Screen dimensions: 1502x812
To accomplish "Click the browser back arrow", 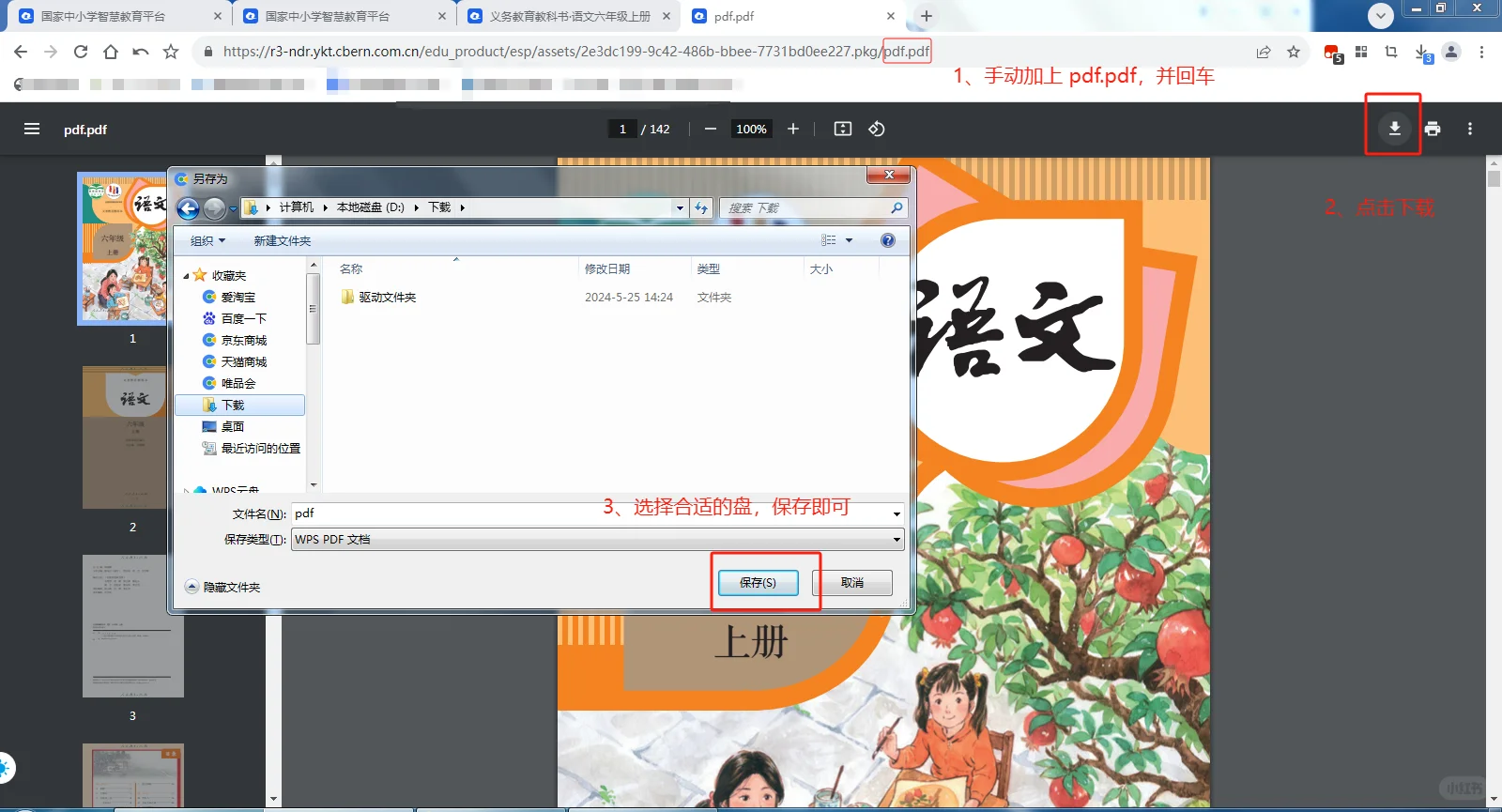I will (21, 52).
